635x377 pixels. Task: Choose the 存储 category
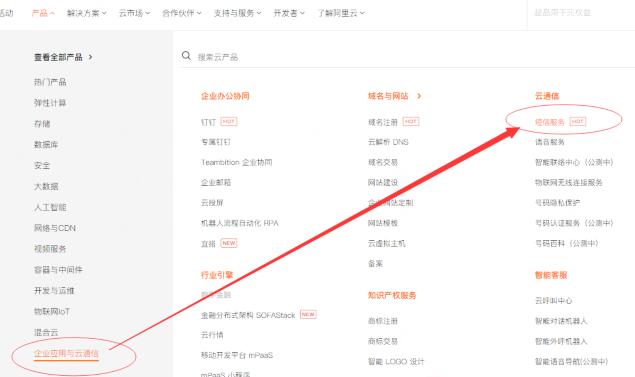point(42,124)
